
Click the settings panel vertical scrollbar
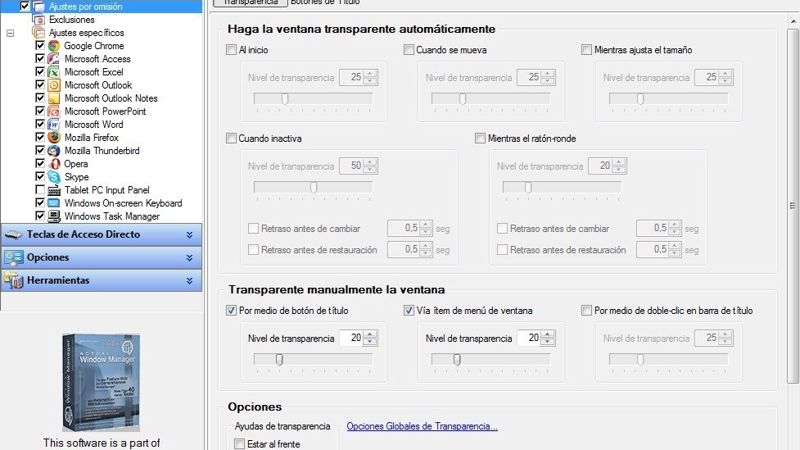click(x=792, y=206)
